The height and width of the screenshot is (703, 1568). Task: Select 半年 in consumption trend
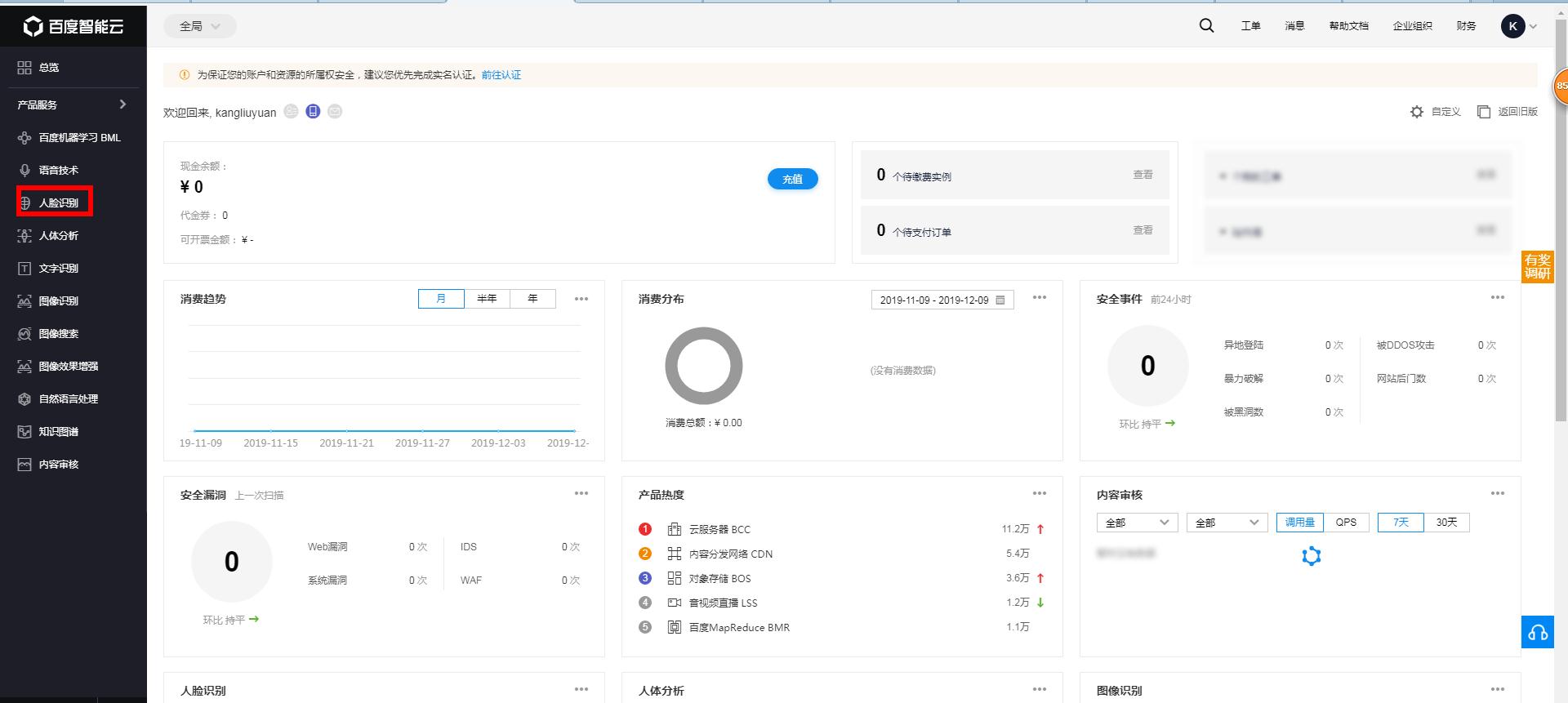pos(487,299)
